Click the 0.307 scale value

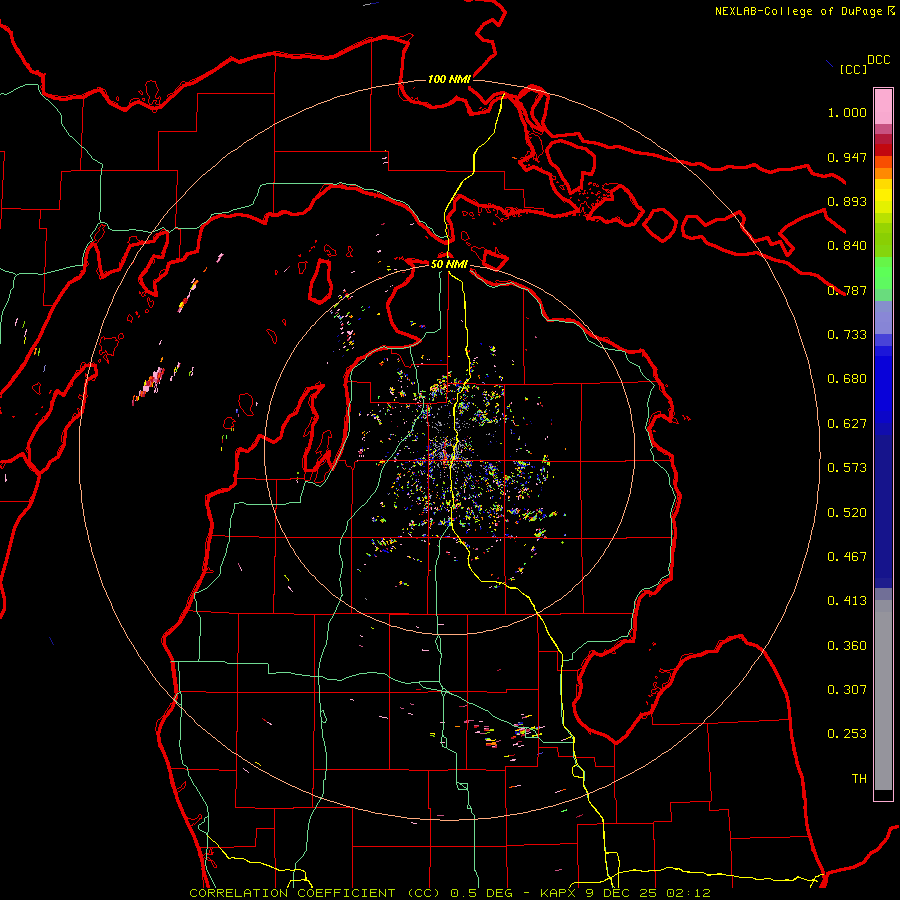tap(847, 690)
